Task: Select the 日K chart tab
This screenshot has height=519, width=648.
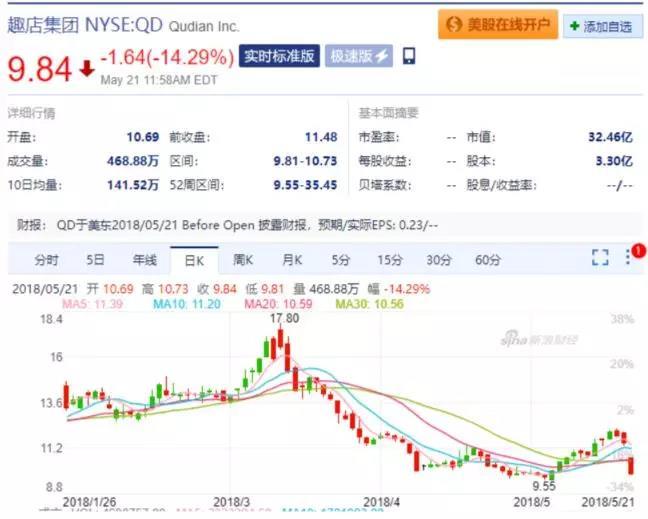Action: point(194,261)
